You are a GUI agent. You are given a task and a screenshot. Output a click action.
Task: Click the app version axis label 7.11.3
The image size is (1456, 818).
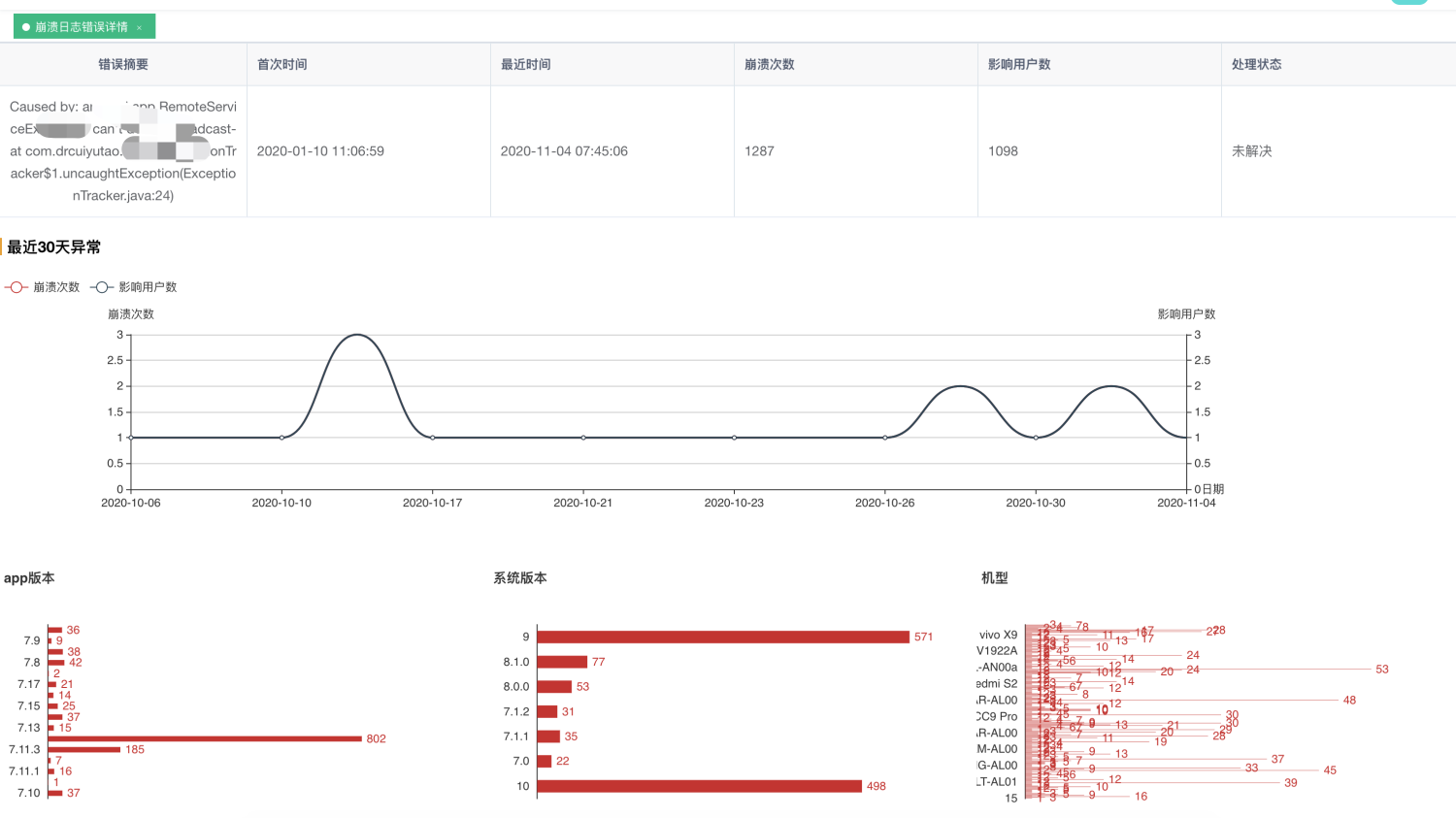(x=24, y=750)
